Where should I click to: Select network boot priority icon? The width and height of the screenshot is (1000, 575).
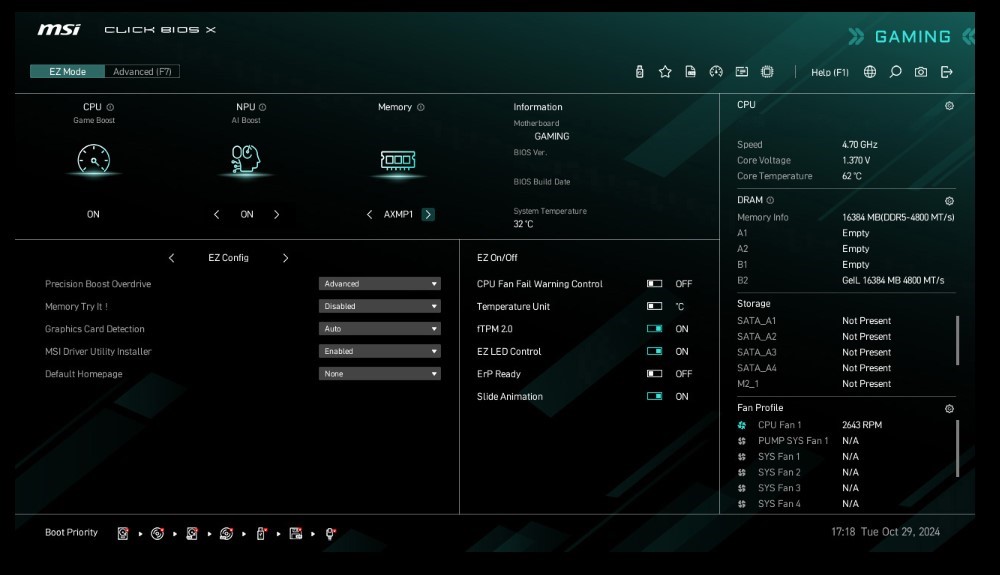tap(330, 534)
